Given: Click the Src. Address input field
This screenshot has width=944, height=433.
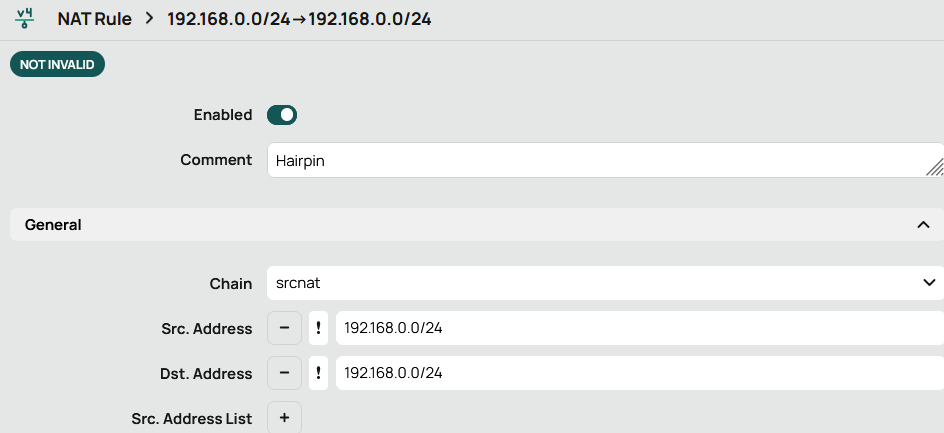Looking at the screenshot, I should point(638,328).
